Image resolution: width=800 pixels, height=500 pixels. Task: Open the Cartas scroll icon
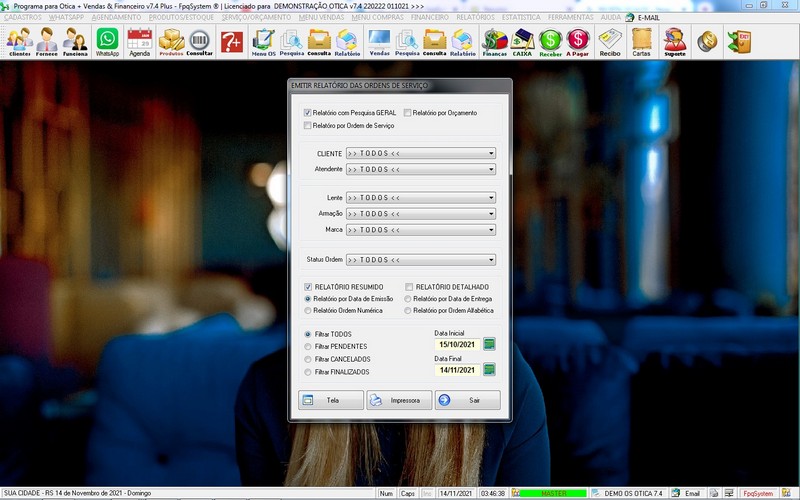tap(641, 42)
